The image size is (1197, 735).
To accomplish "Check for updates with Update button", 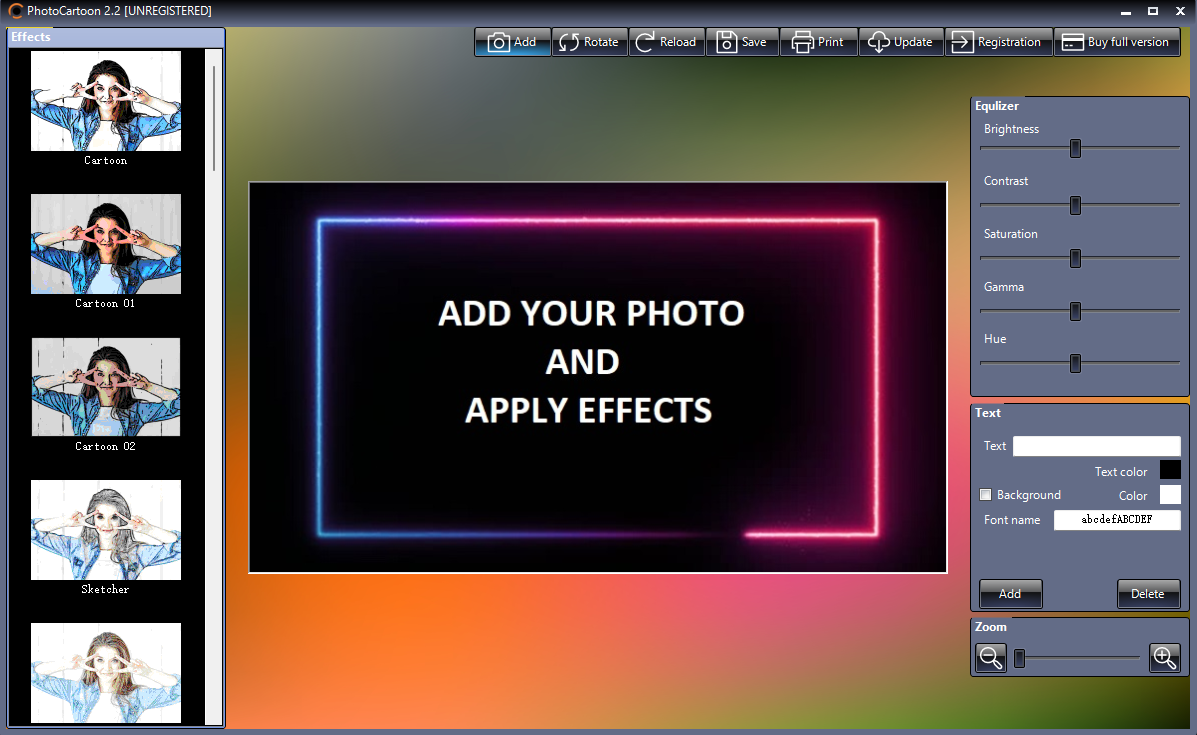I will pos(901,42).
